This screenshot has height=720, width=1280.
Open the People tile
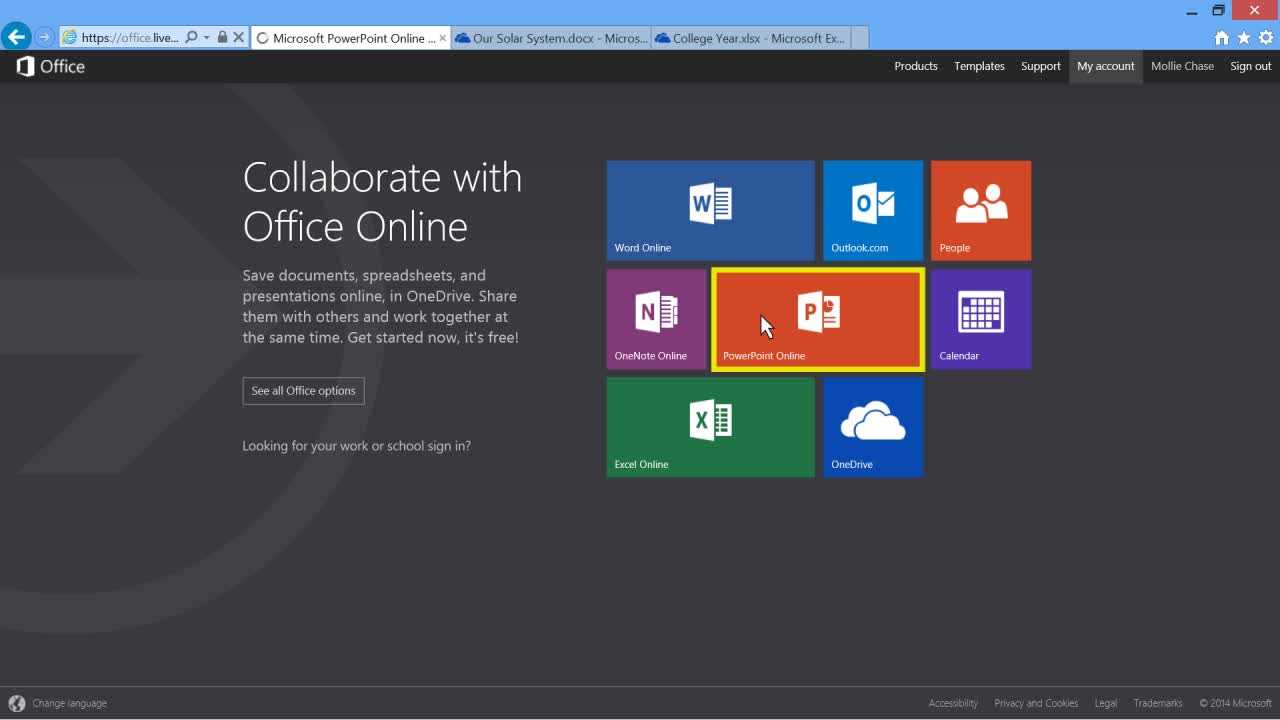981,210
